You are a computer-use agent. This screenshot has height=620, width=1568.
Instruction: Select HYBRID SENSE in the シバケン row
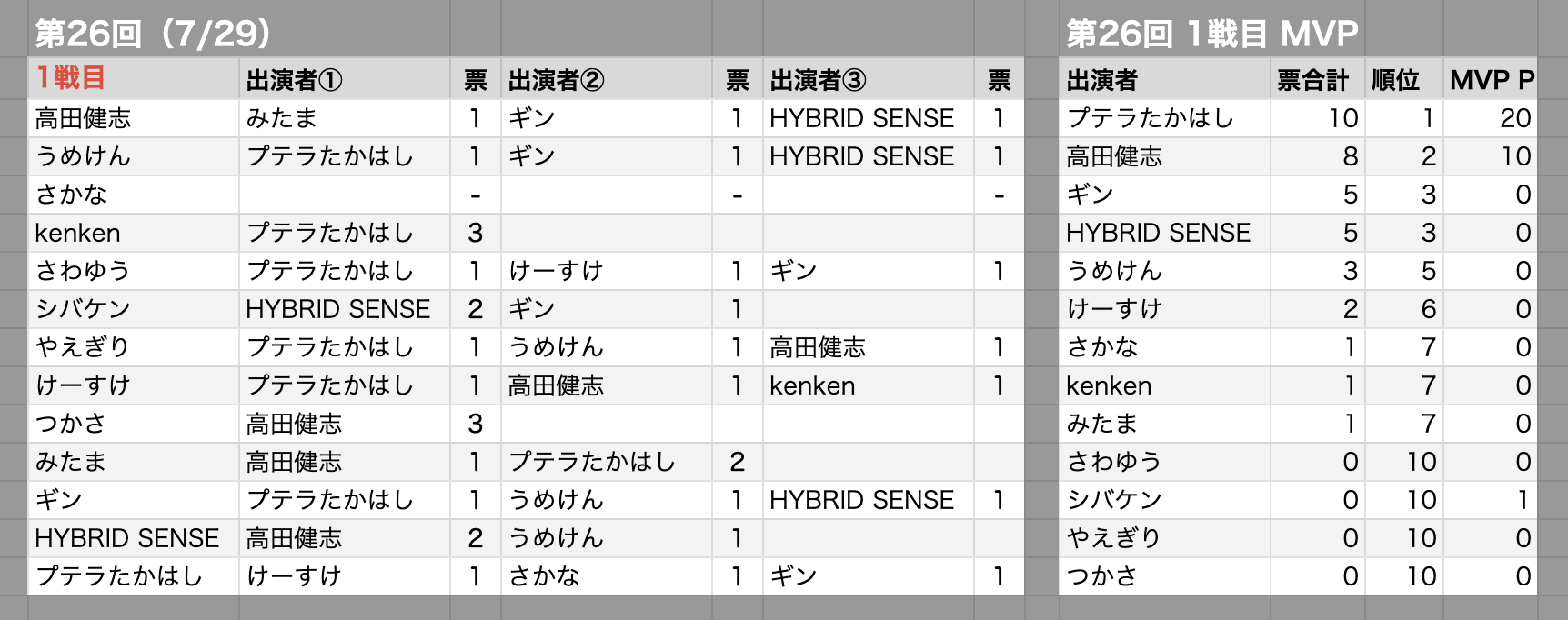337,309
